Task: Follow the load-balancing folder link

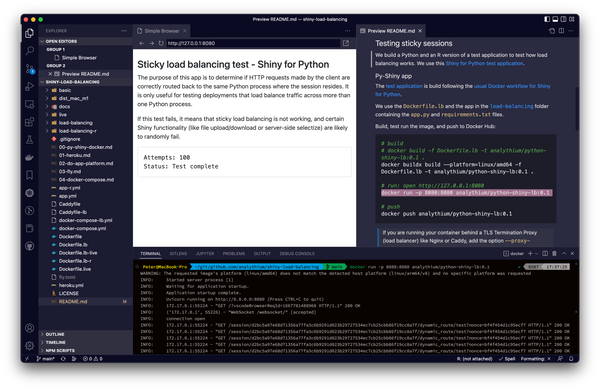Action: click(512, 106)
